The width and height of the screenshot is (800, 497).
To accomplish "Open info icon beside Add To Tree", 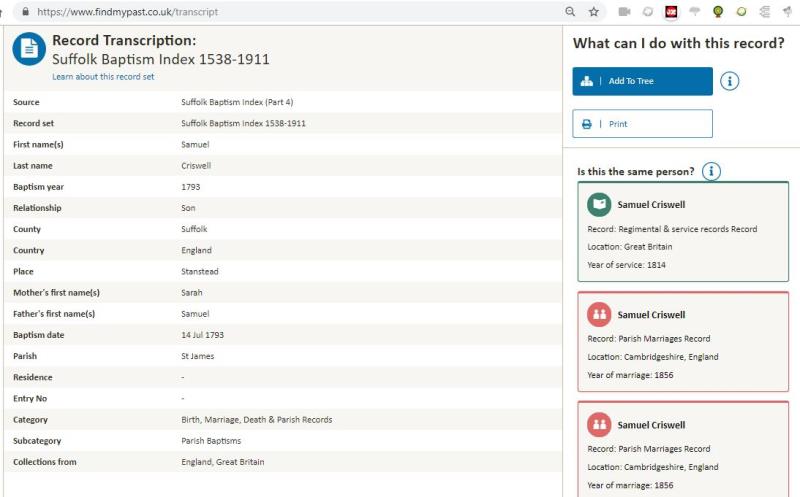I will point(730,81).
